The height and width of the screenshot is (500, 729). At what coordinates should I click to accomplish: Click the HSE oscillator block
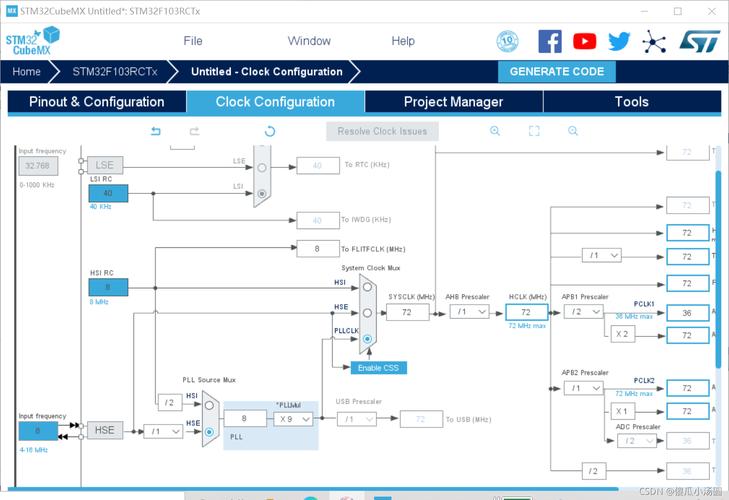pyautogui.click(x=105, y=430)
